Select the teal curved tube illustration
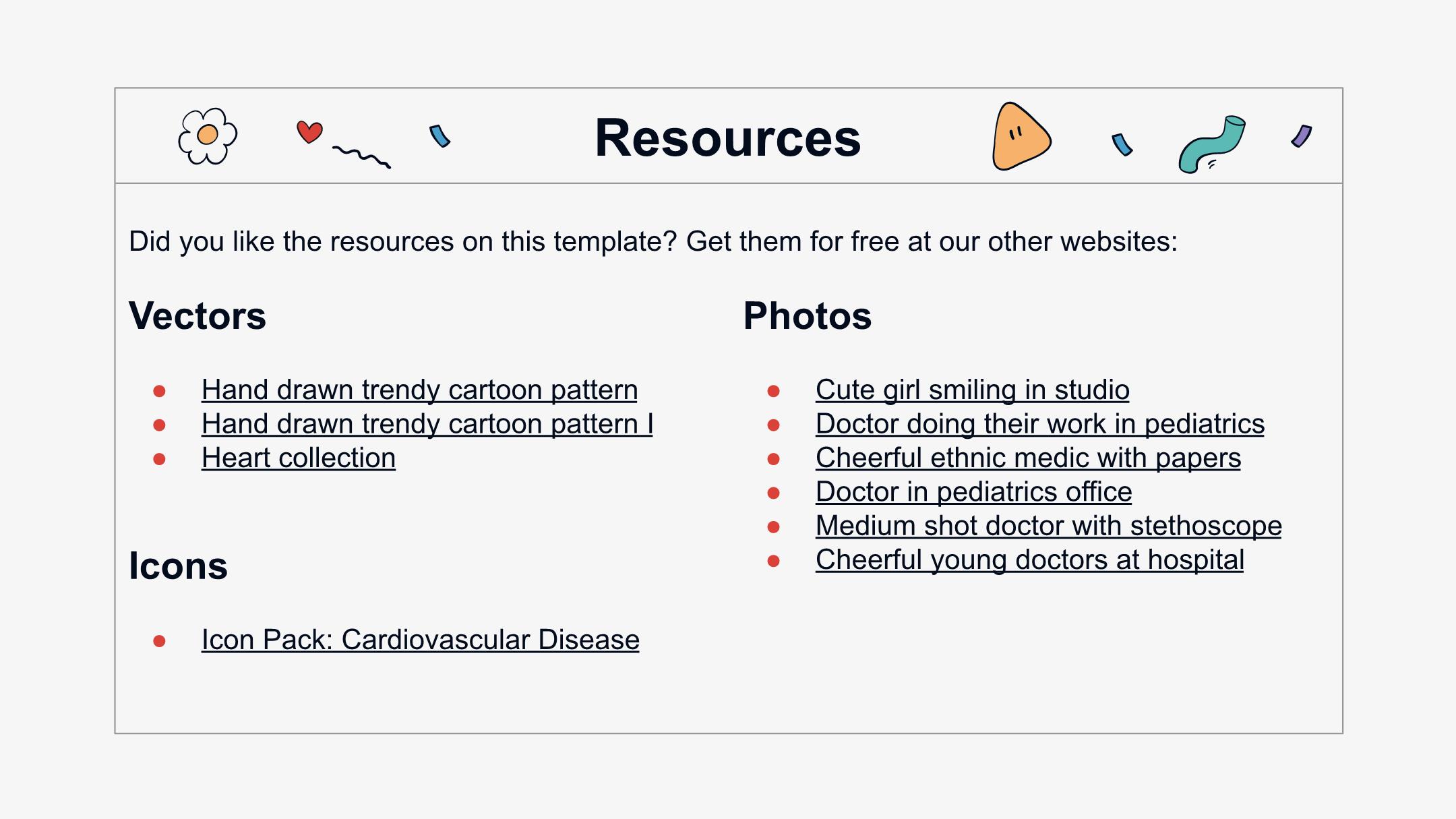1456x819 pixels. coord(1212,144)
